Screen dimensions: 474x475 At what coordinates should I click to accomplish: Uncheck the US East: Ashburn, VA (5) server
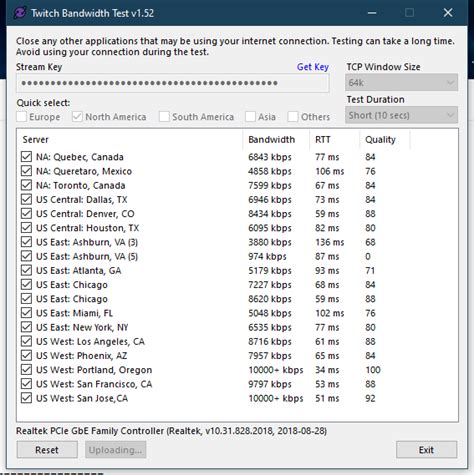click(26, 256)
